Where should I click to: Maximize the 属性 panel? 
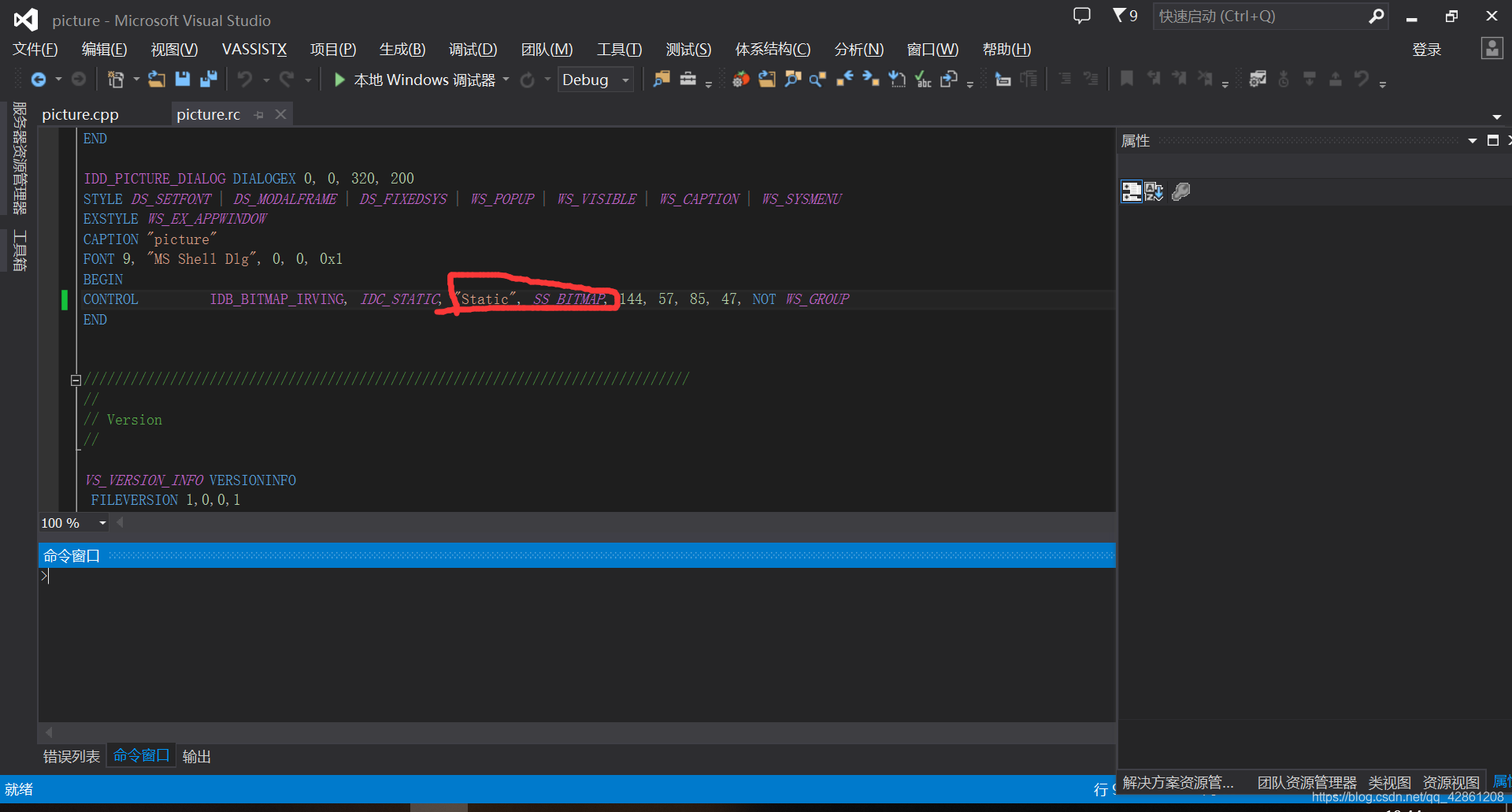click(x=1492, y=141)
